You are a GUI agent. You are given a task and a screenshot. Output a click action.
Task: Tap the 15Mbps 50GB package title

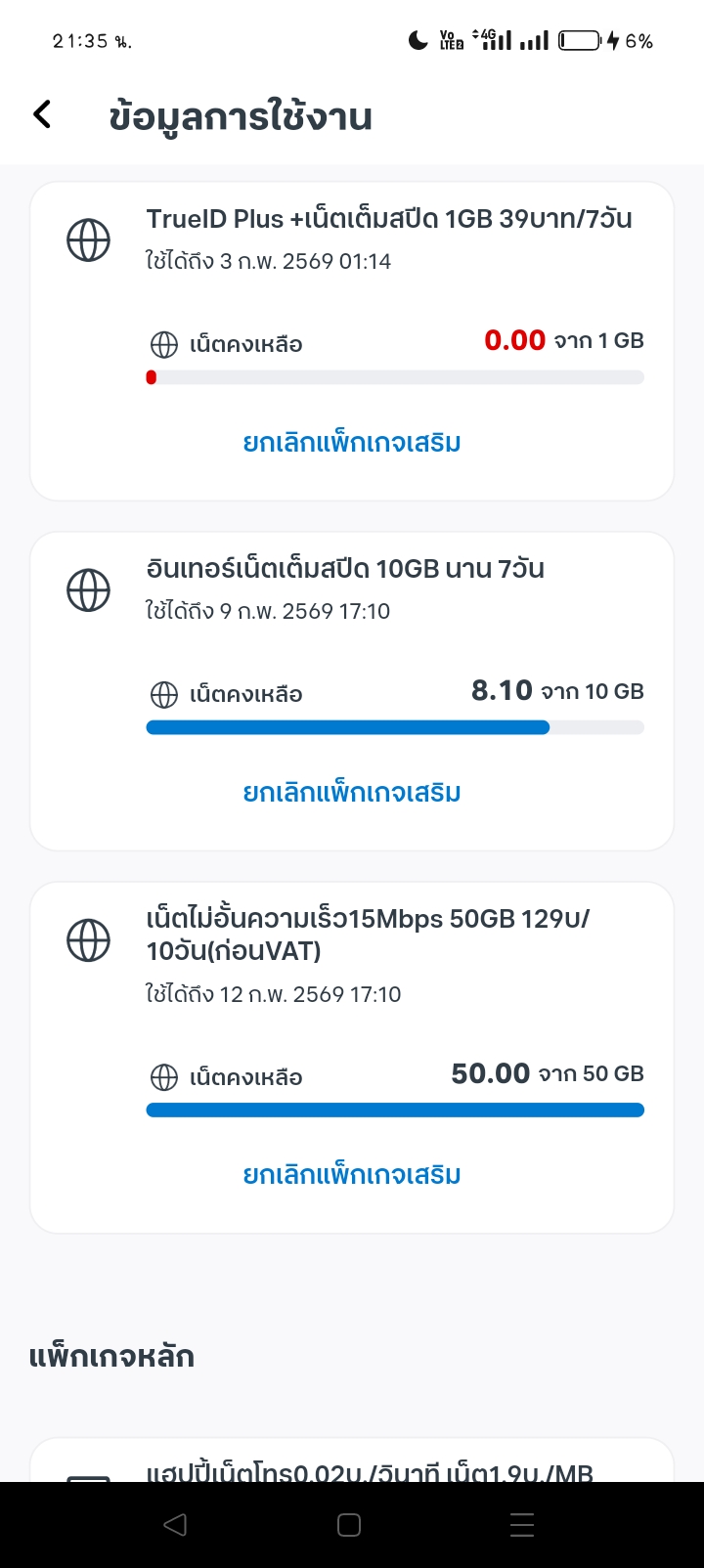[368, 935]
